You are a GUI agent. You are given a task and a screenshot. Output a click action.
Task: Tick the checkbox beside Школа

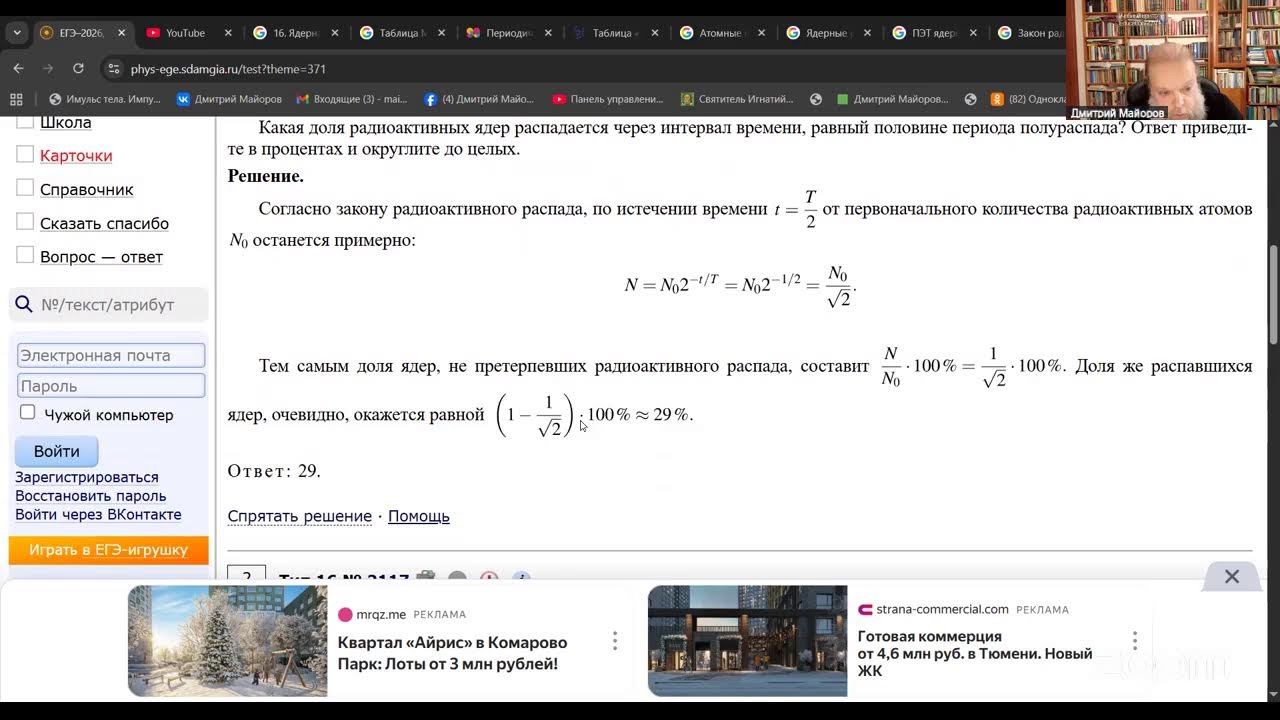[25, 123]
